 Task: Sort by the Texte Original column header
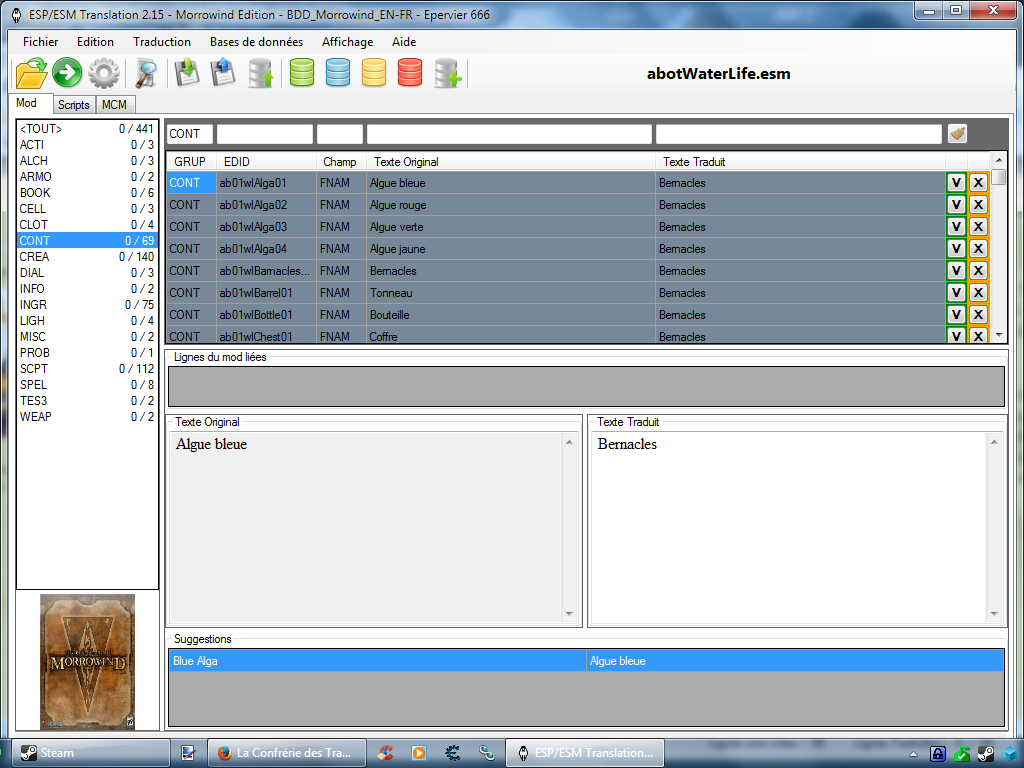click(x=511, y=162)
